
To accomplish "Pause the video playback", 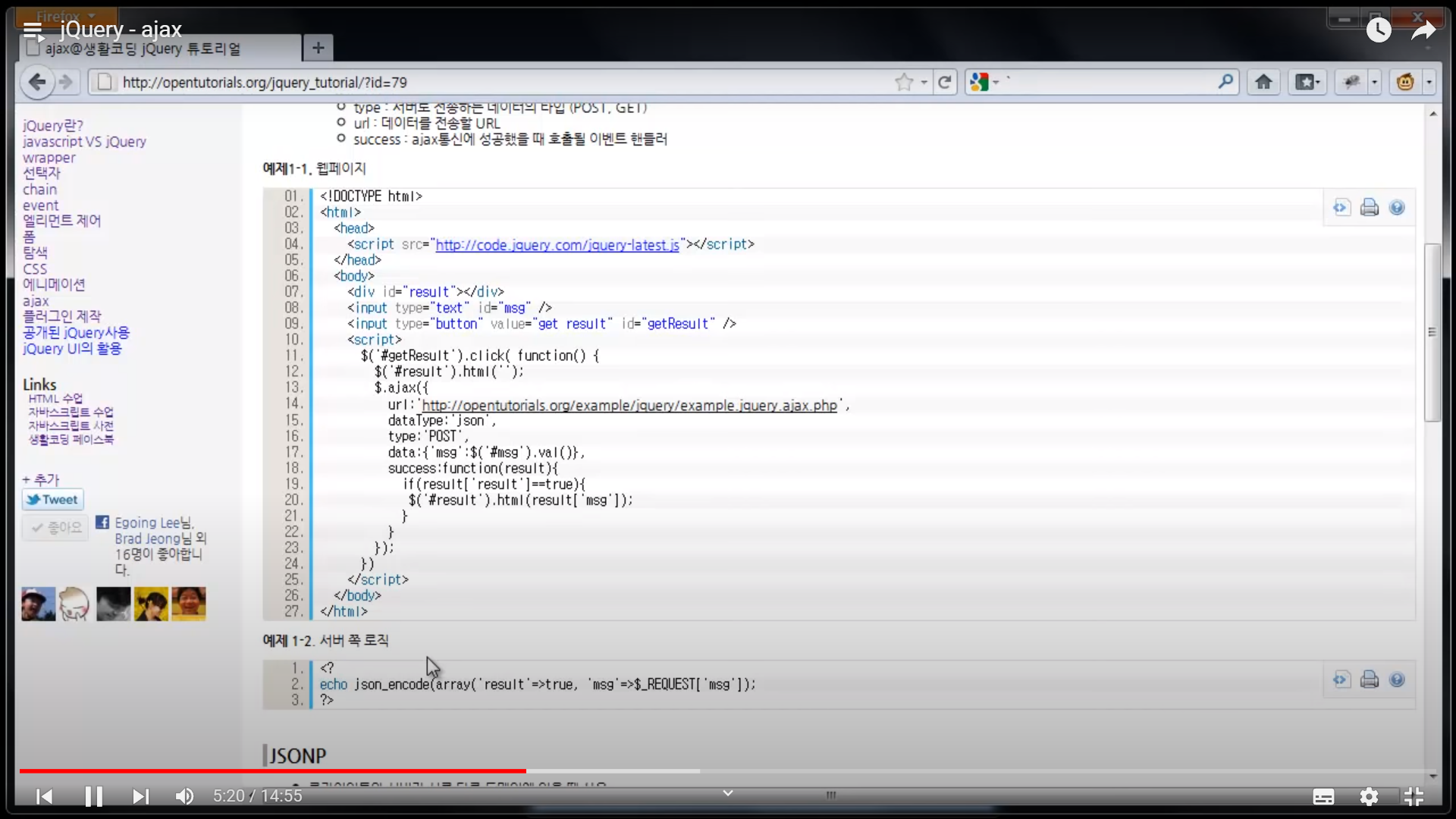I will pos(93,796).
